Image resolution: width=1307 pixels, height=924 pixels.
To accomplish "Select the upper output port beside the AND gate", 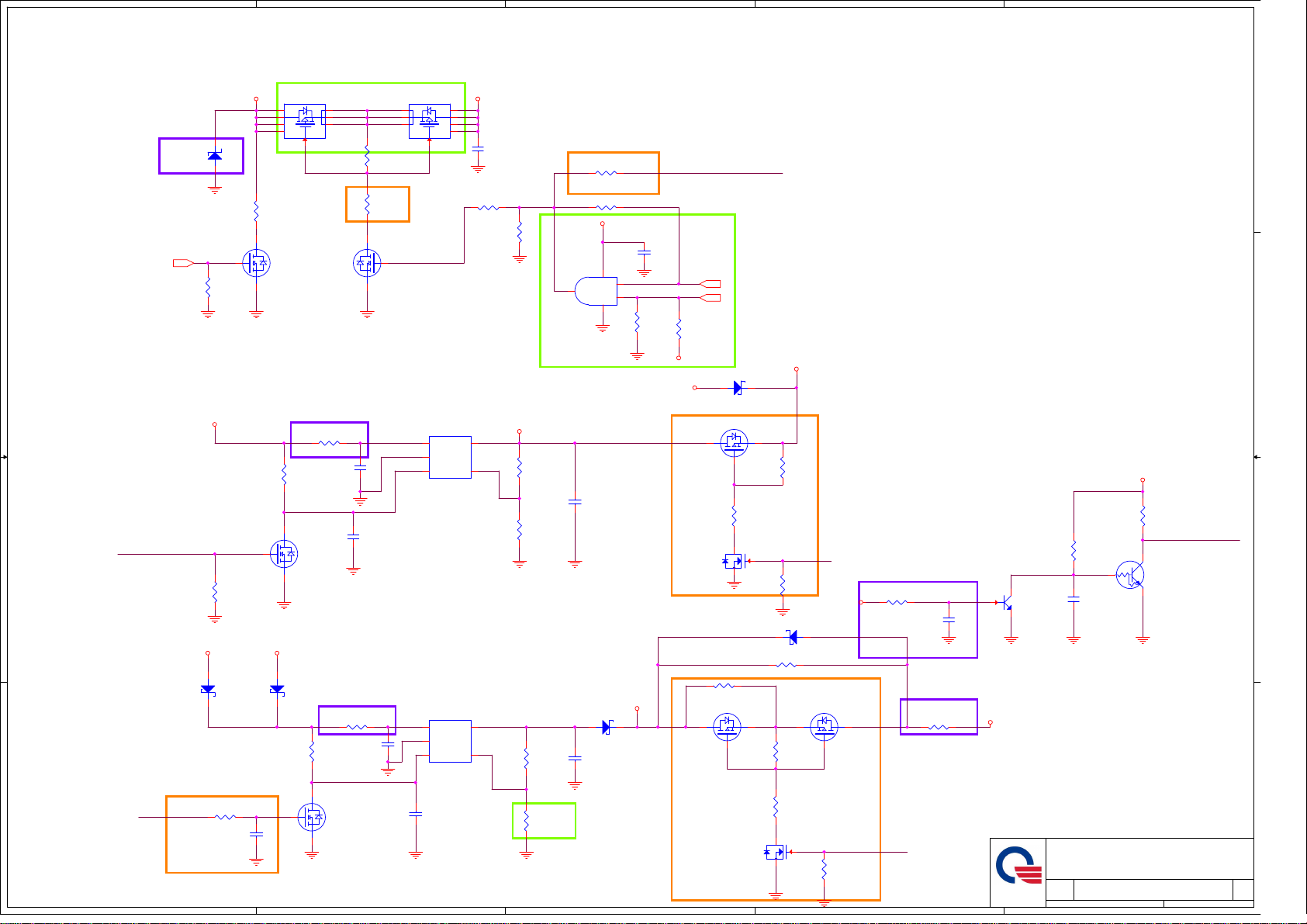I will [710, 284].
